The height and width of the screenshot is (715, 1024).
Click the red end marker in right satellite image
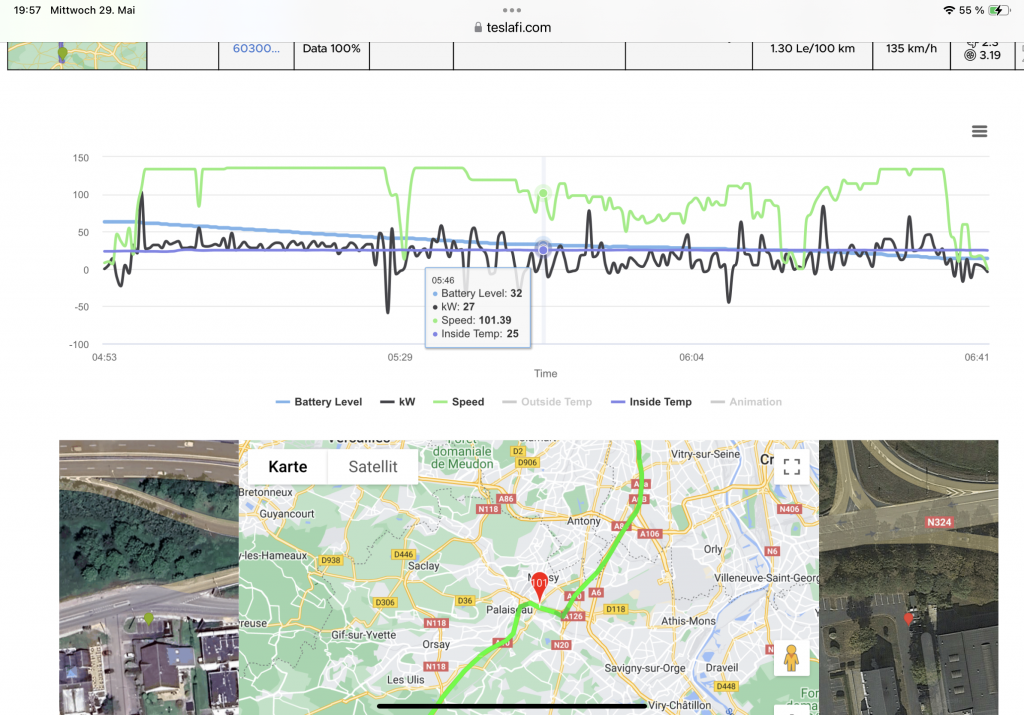pos(908,619)
